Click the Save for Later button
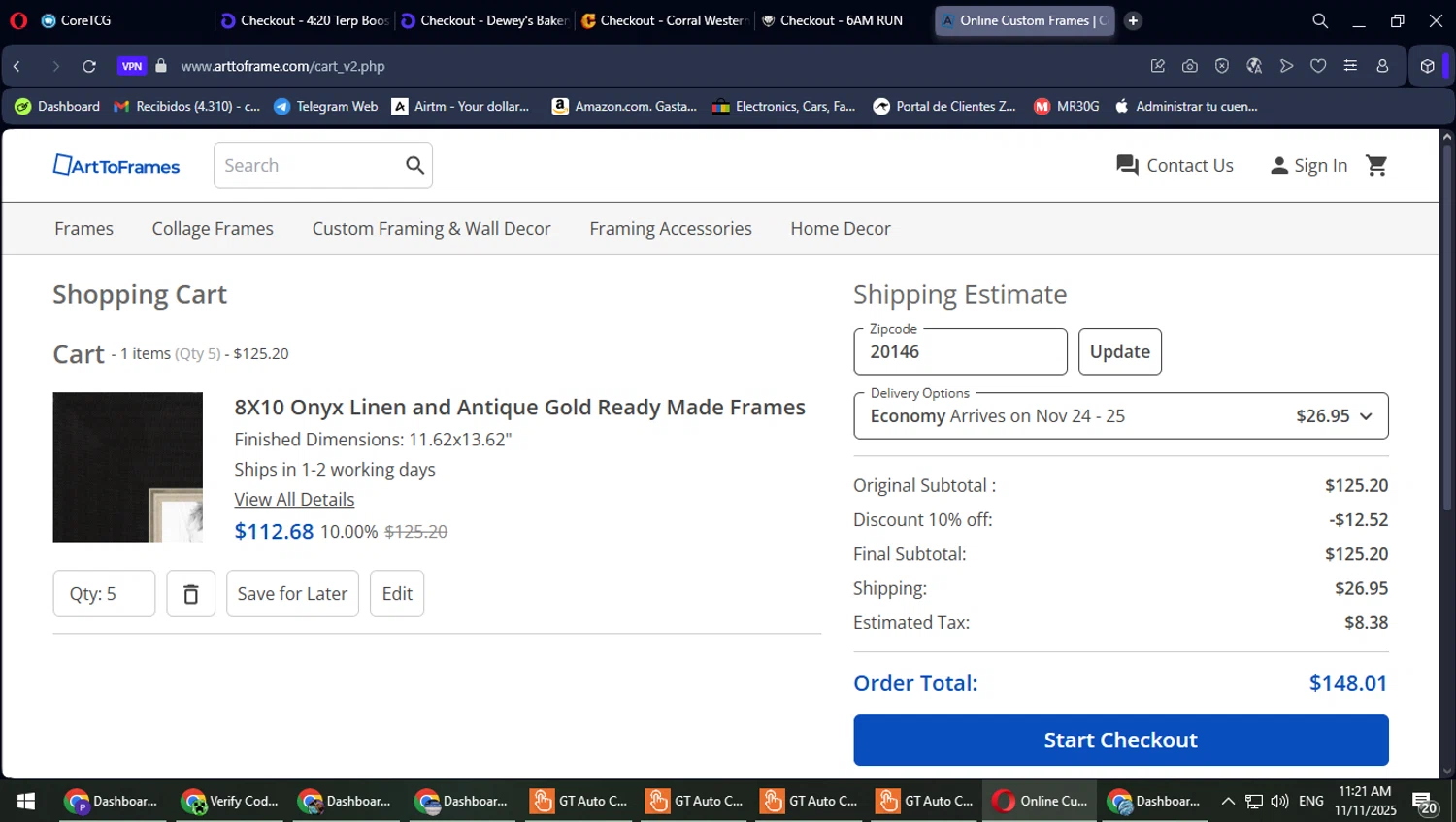Screen dimensions: 1456x822 click(x=292, y=594)
